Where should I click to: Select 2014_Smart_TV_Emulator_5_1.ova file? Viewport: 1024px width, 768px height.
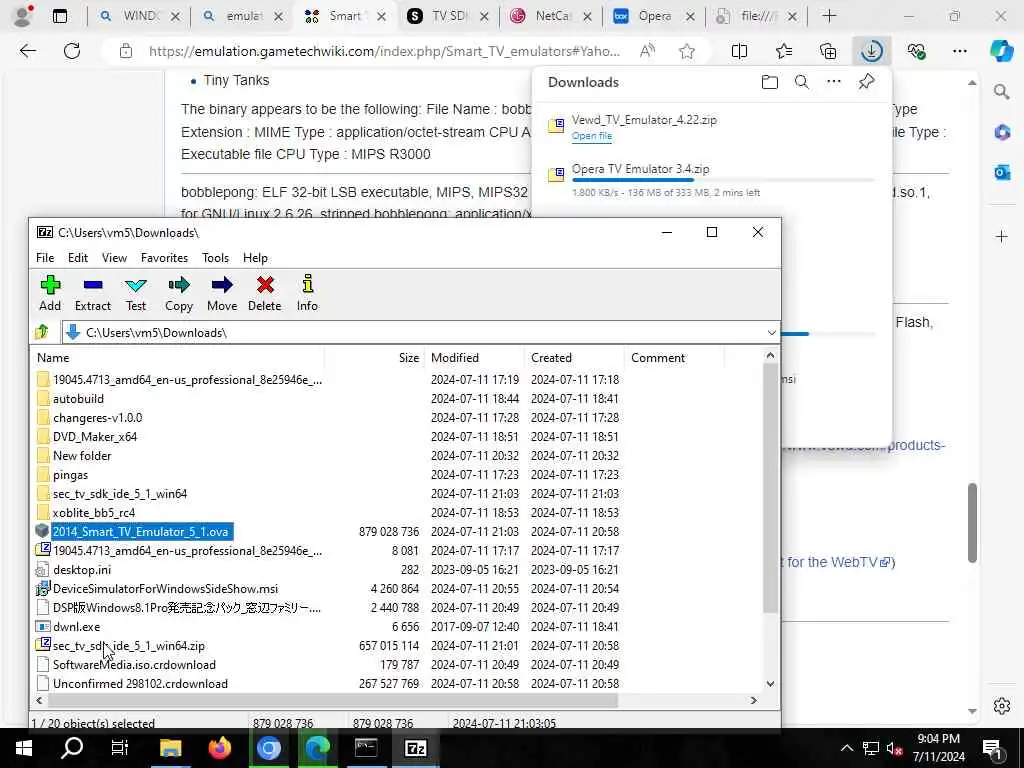point(140,532)
